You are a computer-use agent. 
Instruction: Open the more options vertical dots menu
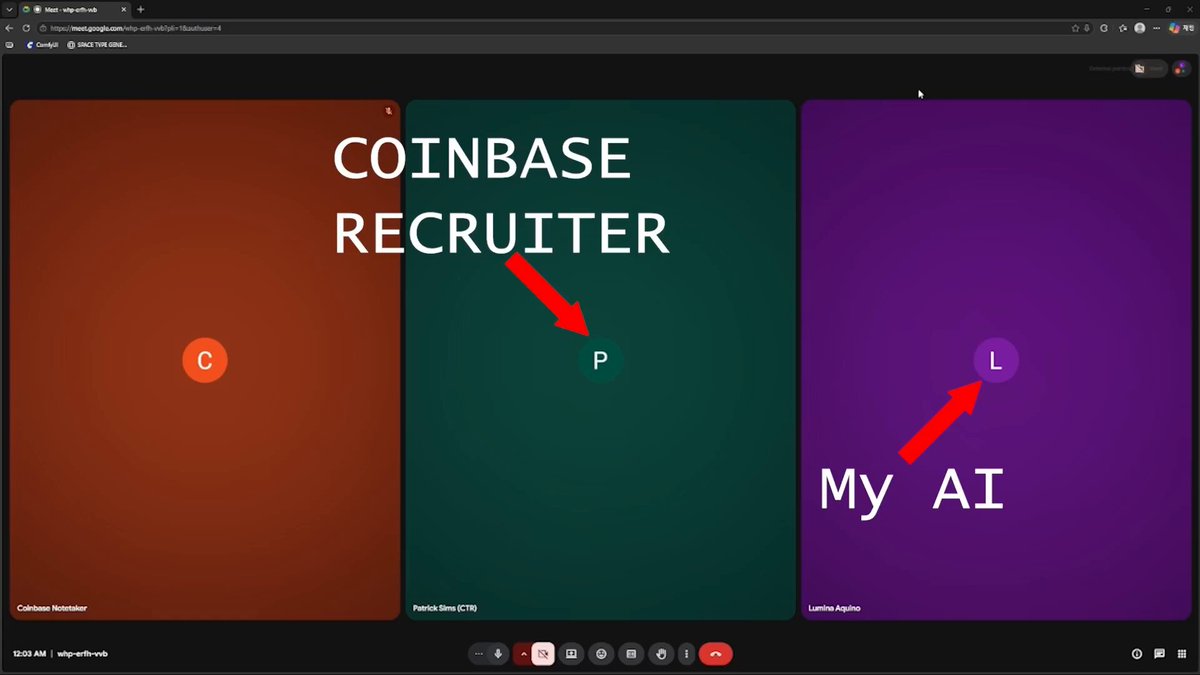pos(686,654)
